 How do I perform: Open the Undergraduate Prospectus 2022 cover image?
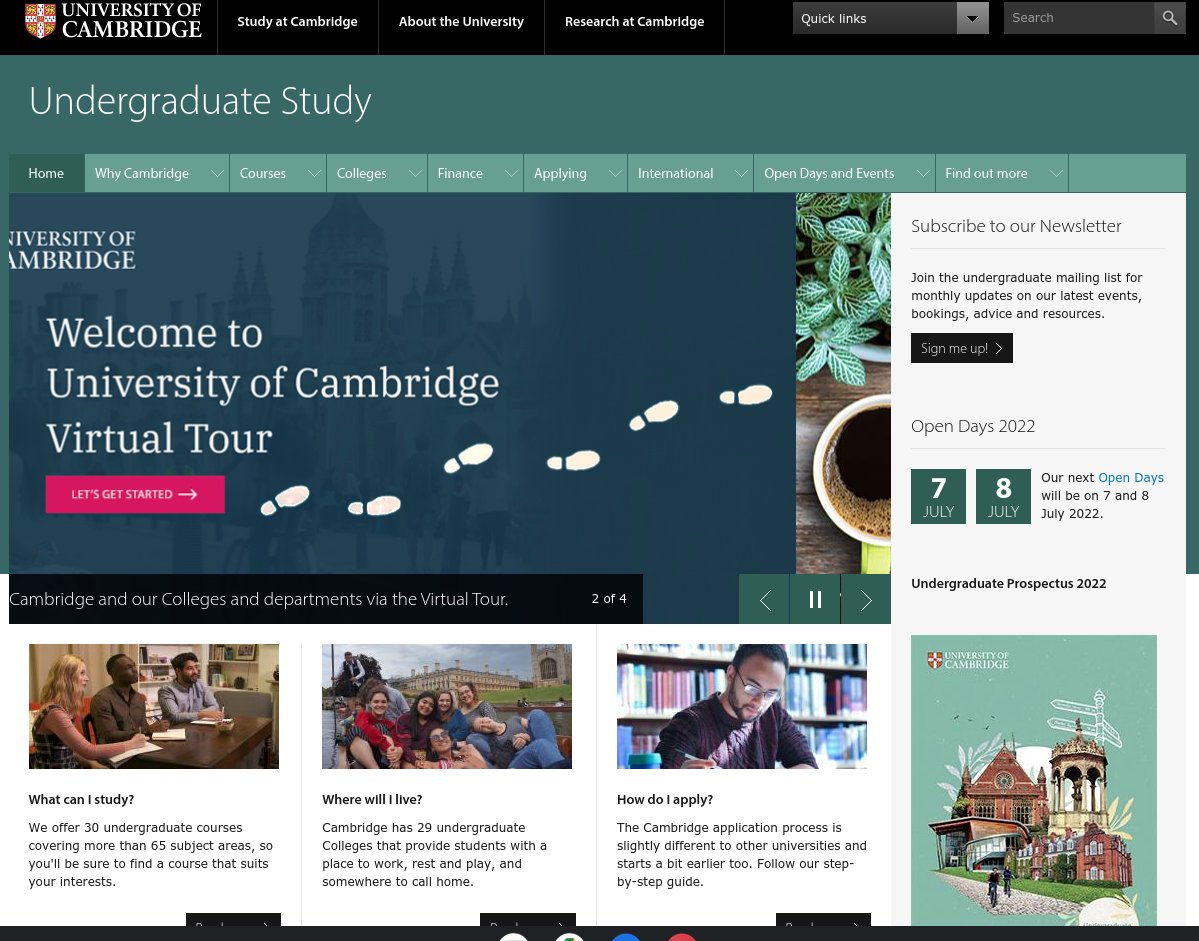(x=1034, y=780)
